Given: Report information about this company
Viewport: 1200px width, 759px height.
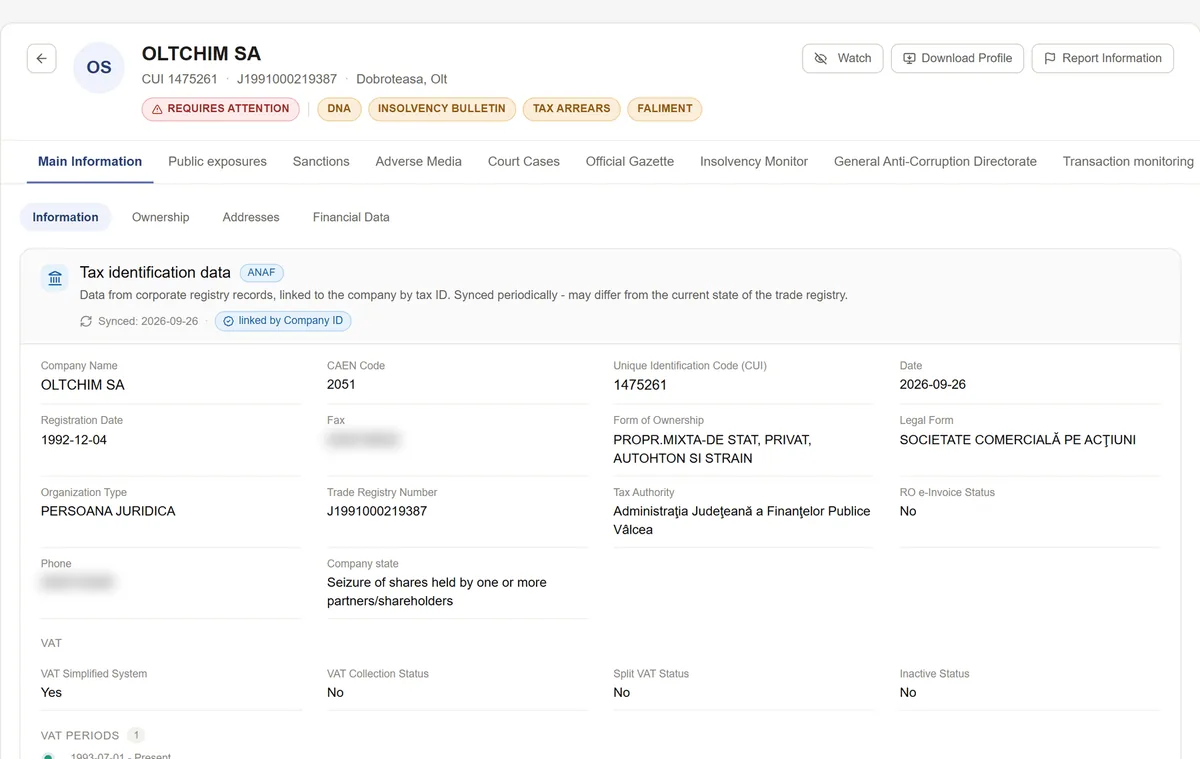Looking at the screenshot, I should click(1102, 58).
